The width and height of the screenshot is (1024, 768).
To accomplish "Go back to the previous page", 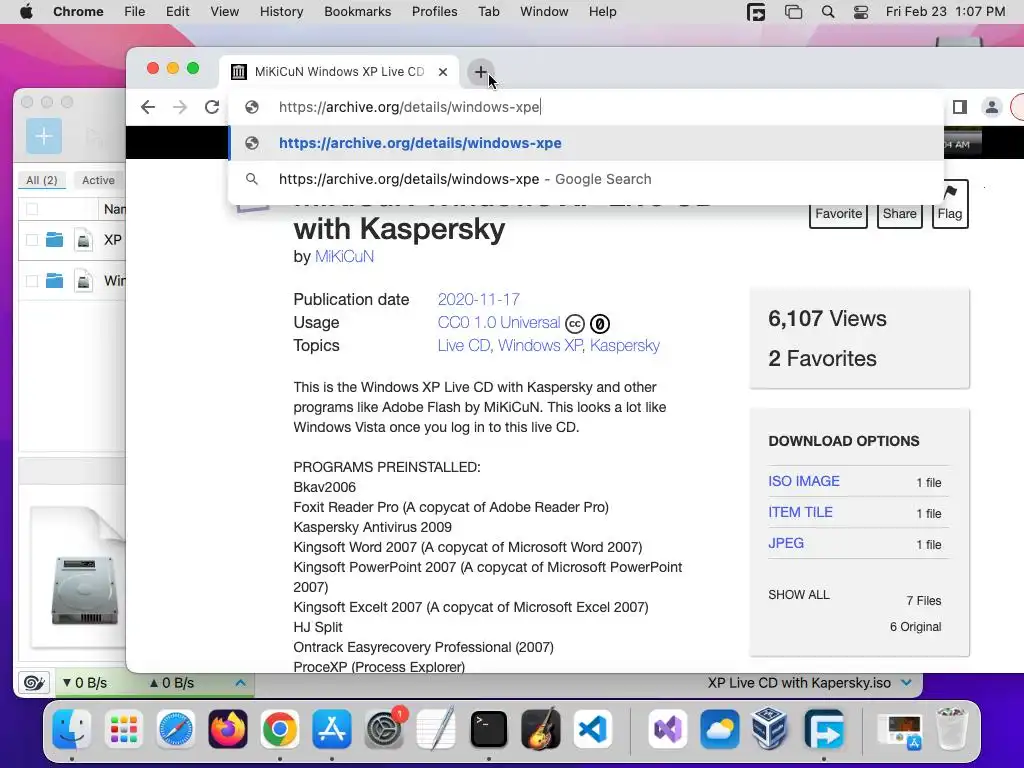I will [148, 107].
